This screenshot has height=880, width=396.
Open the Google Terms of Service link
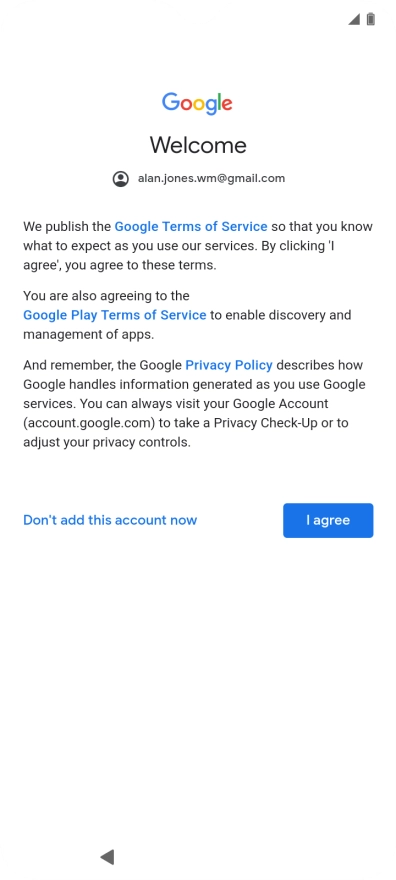pyautogui.click(x=191, y=227)
